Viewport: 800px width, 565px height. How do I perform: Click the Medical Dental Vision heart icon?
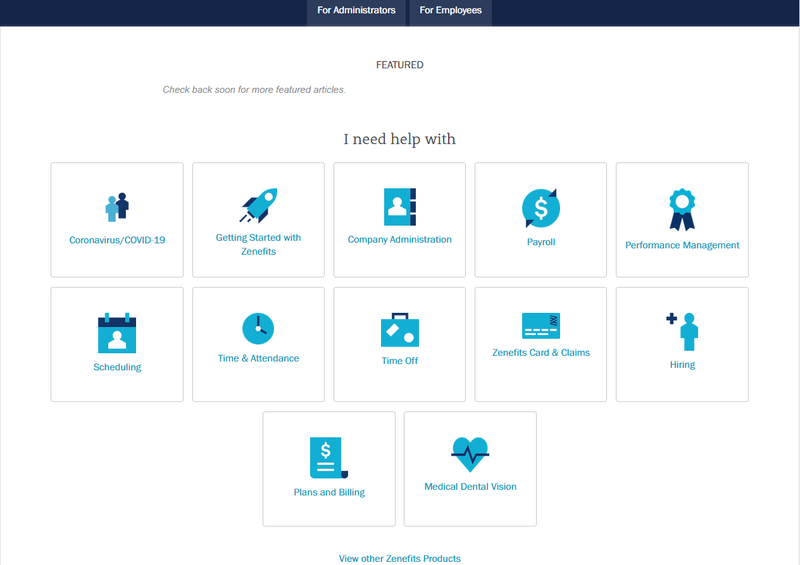tap(470, 454)
